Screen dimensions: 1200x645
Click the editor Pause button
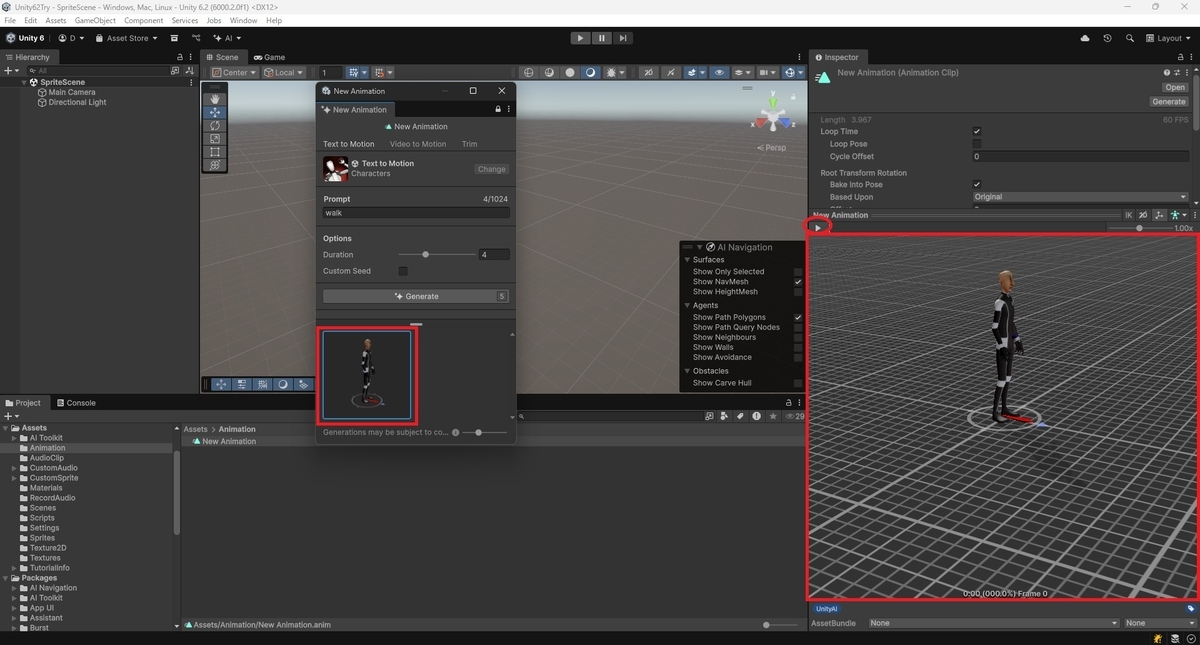click(x=601, y=38)
